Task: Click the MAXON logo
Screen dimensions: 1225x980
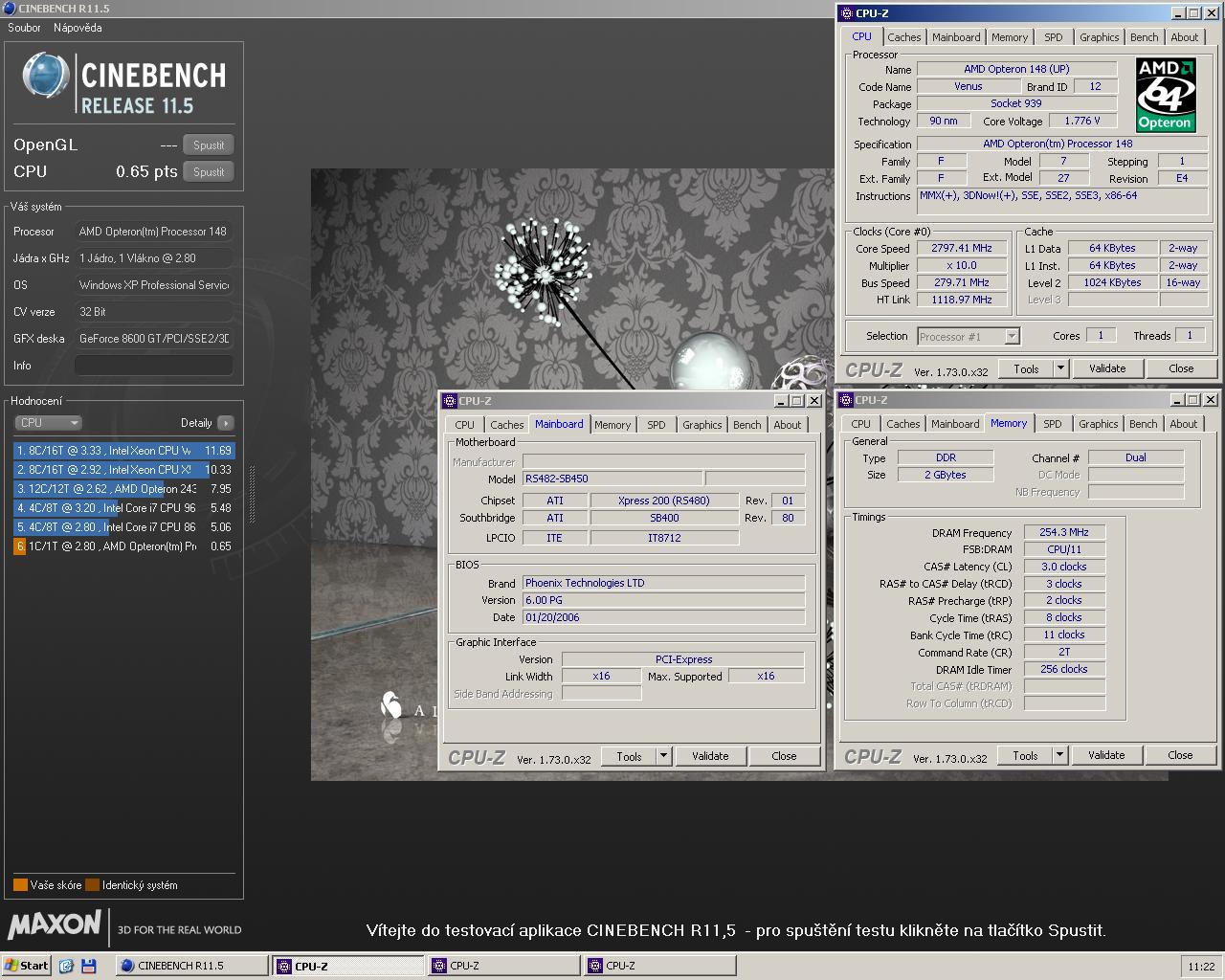Action: click(x=55, y=924)
